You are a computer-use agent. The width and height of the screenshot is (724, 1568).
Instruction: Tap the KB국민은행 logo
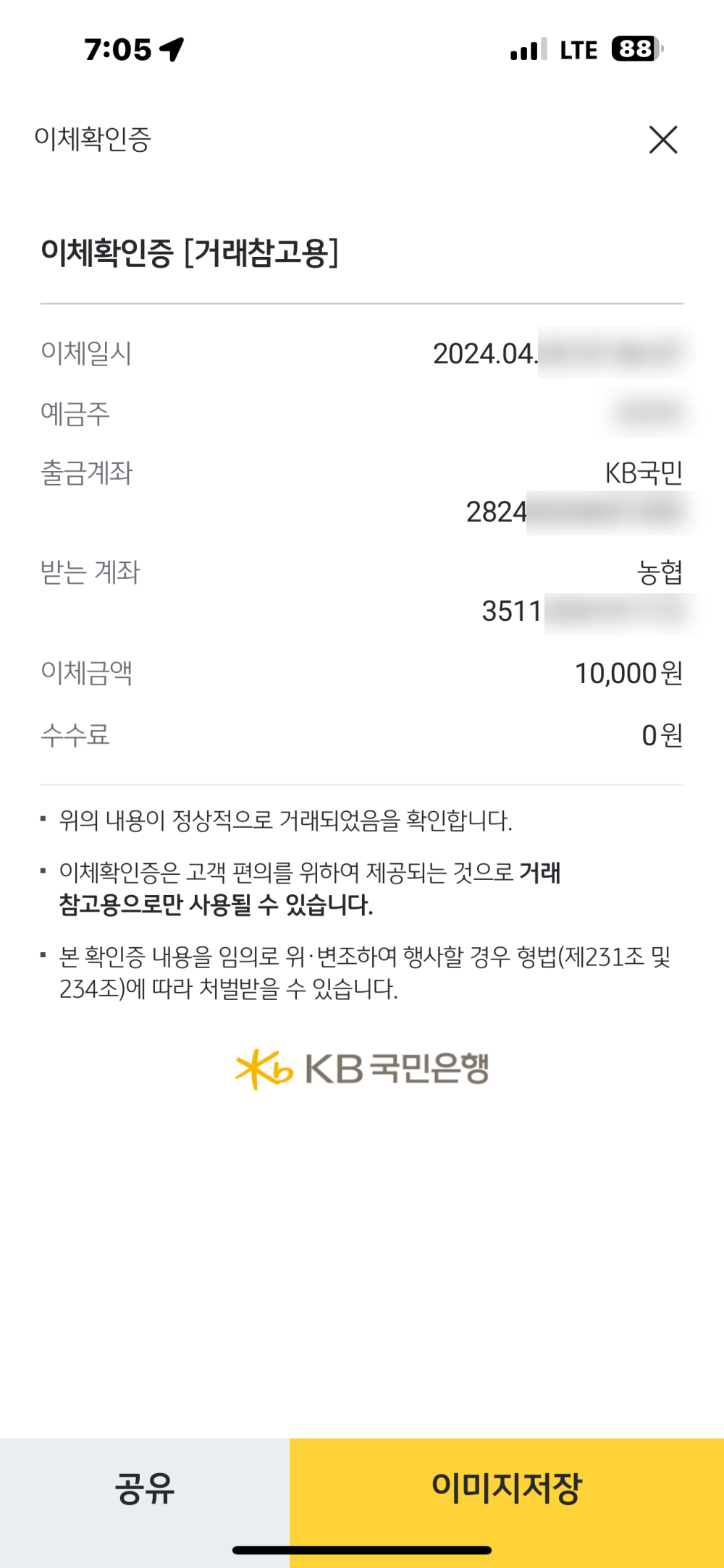[362, 1069]
